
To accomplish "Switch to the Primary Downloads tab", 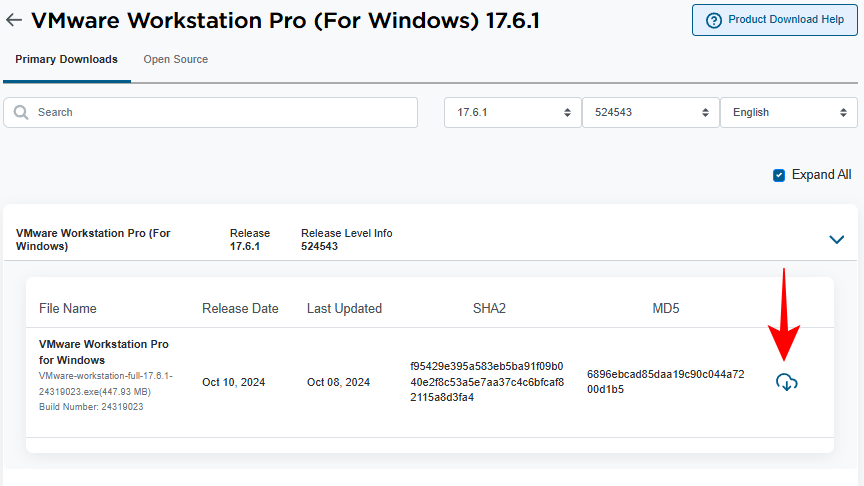I will tap(66, 60).
